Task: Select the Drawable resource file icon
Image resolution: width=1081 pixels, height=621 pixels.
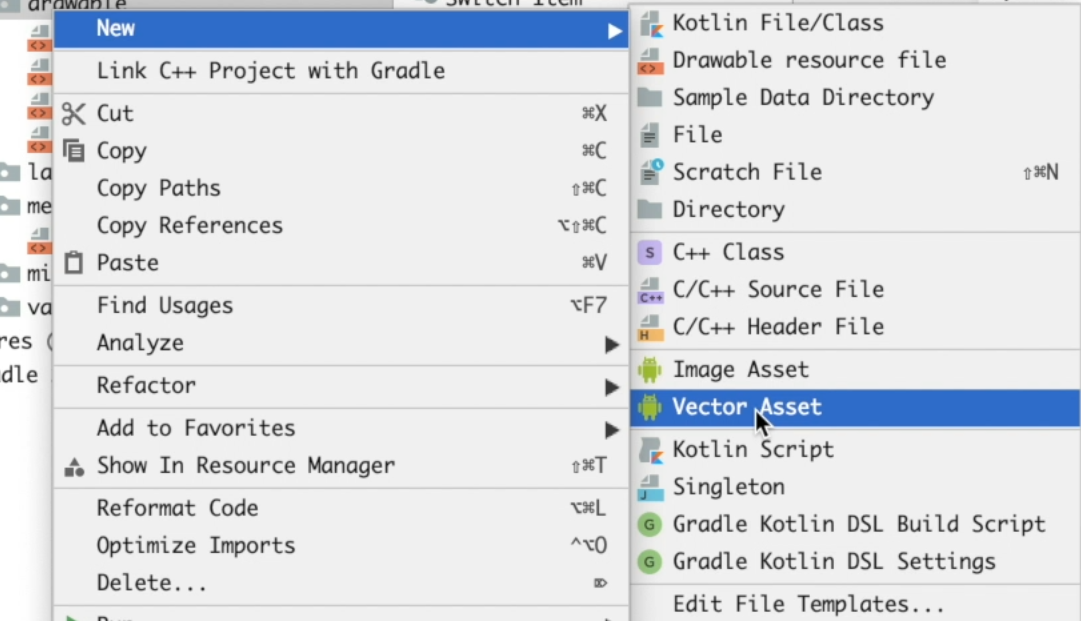Action: 650,60
